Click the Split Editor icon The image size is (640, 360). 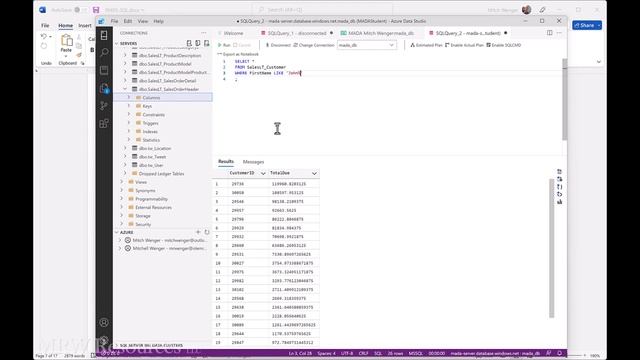pyautogui.click(x=549, y=33)
